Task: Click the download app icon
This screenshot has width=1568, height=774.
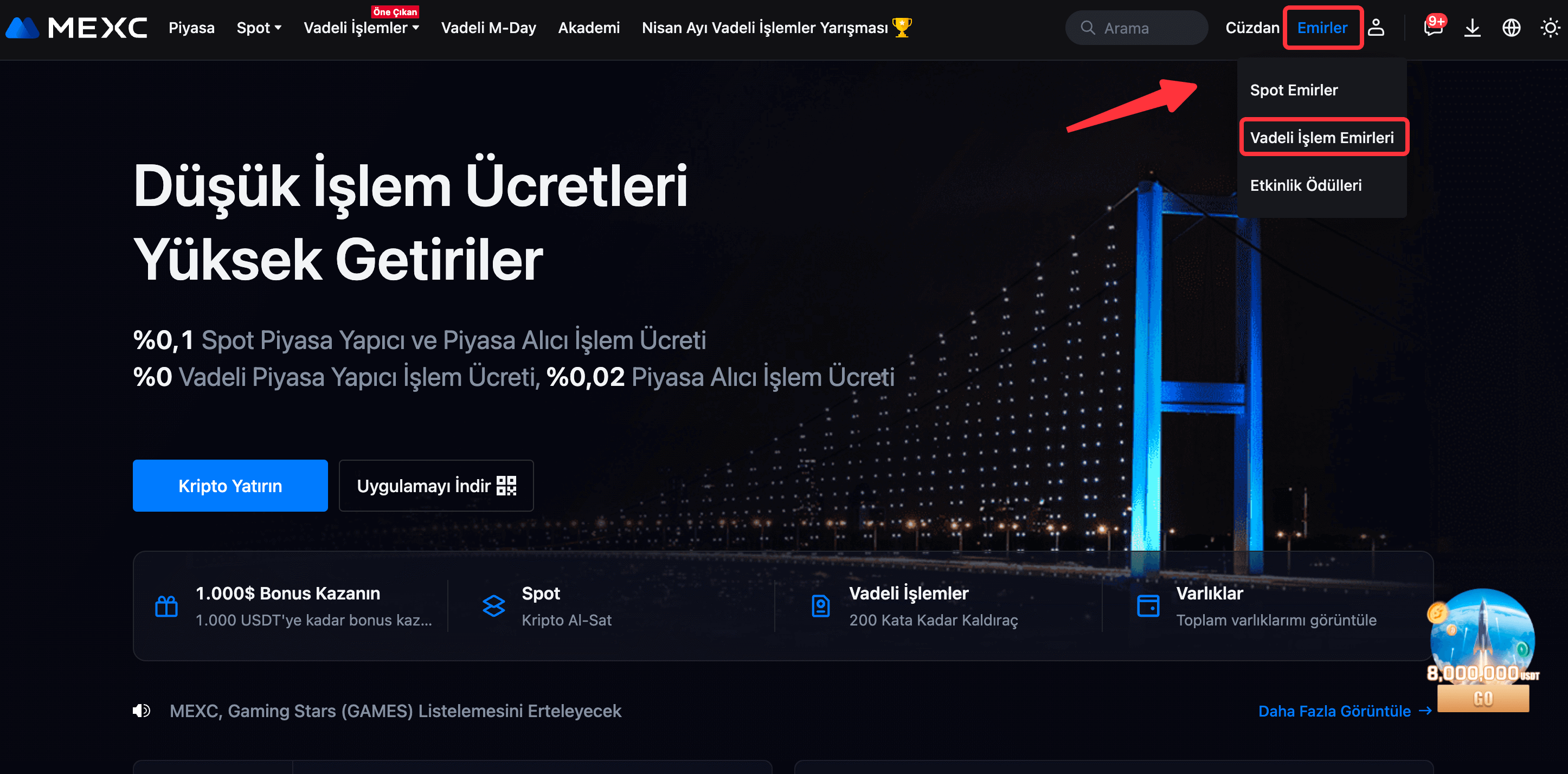Action: [1472, 28]
